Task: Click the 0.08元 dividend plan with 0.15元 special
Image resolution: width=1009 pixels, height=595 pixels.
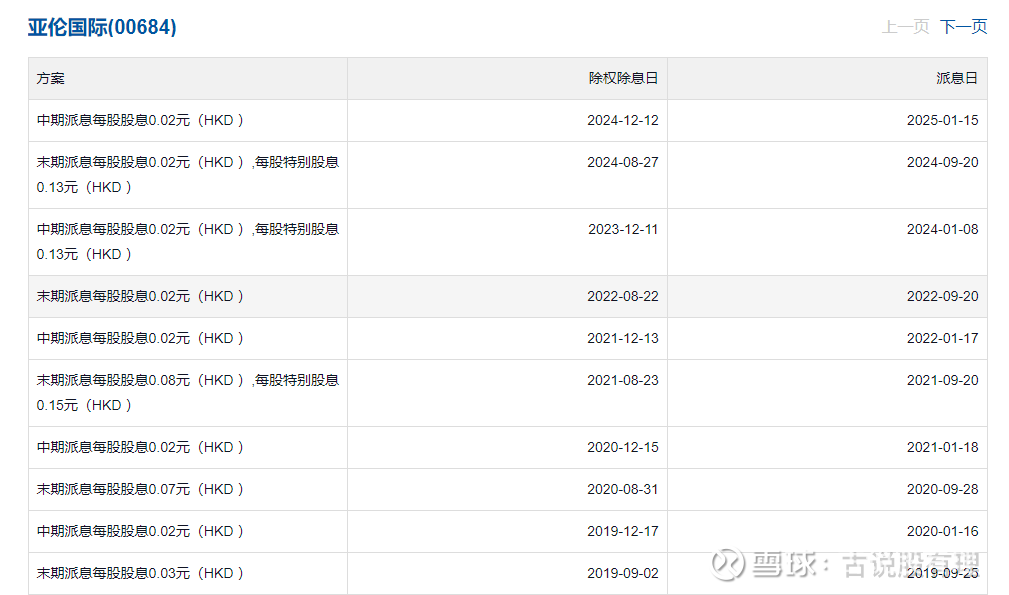Action: tap(188, 392)
